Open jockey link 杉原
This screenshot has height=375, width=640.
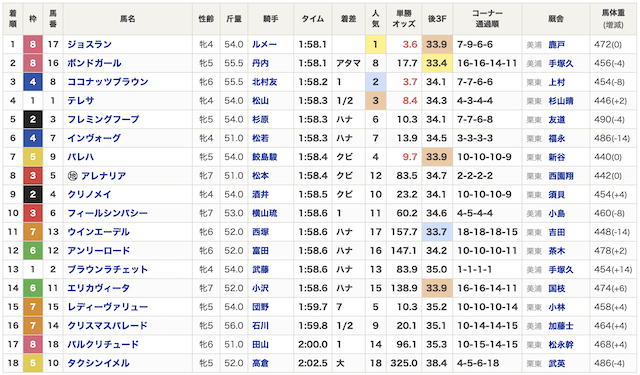click(x=260, y=120)
